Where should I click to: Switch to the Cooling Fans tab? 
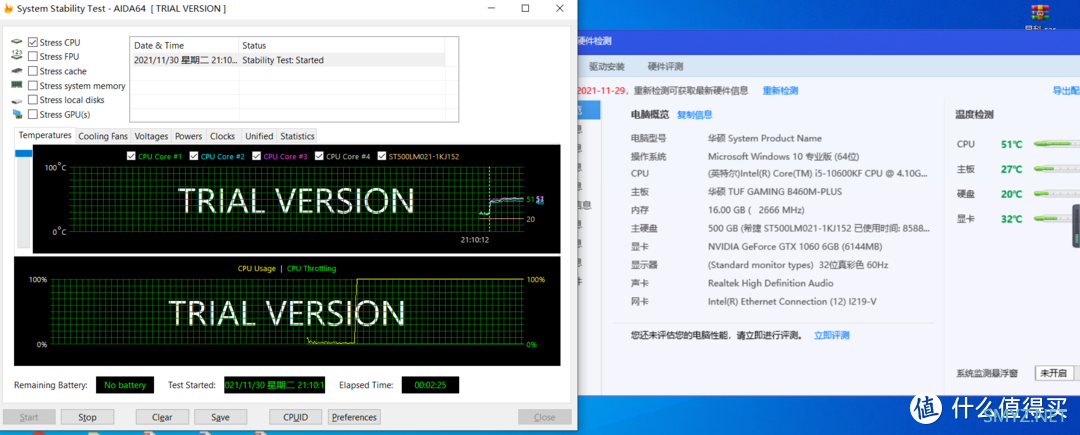coord(103,136)
